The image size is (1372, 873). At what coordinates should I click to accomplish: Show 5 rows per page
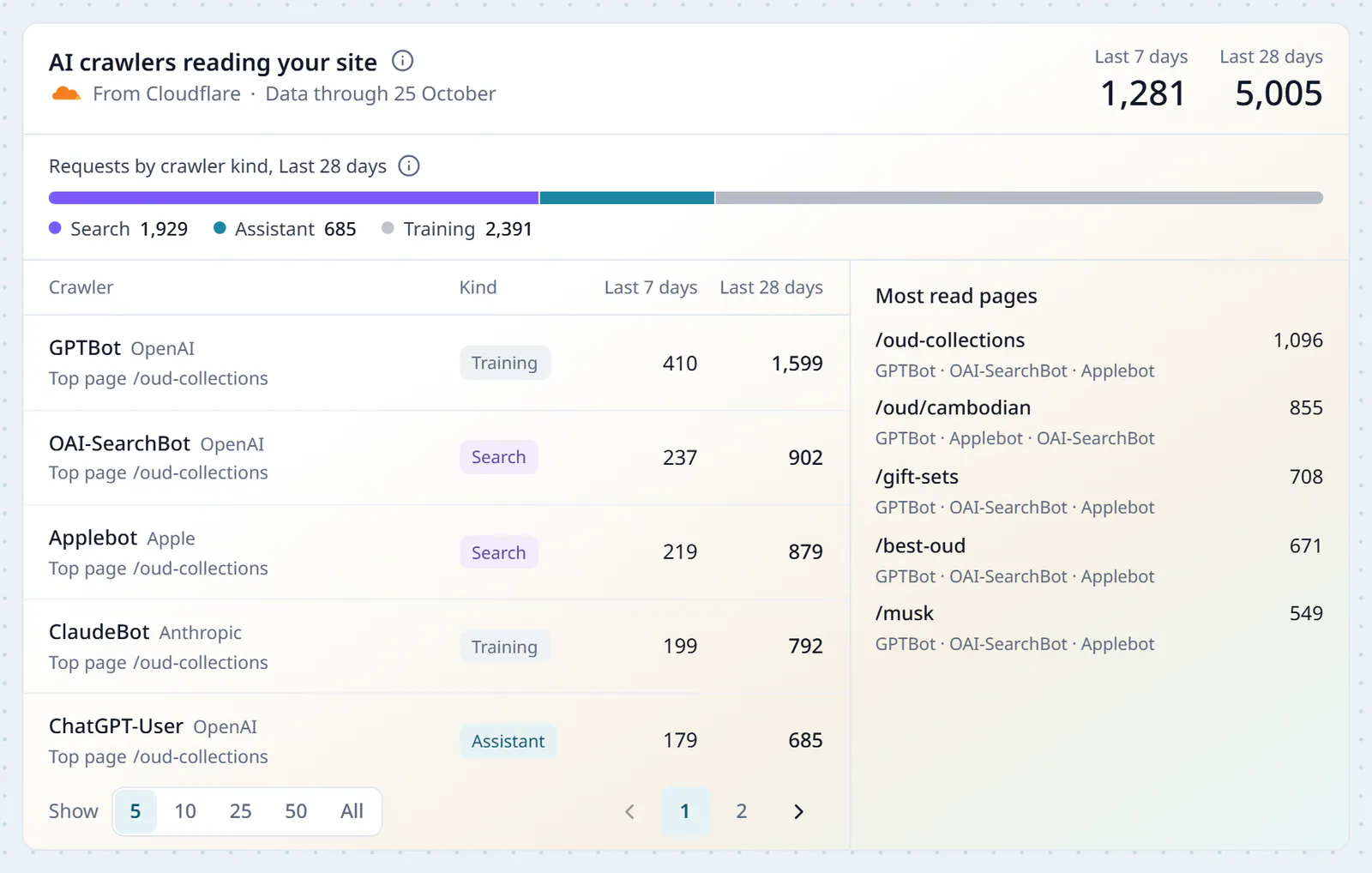[135, 811]
